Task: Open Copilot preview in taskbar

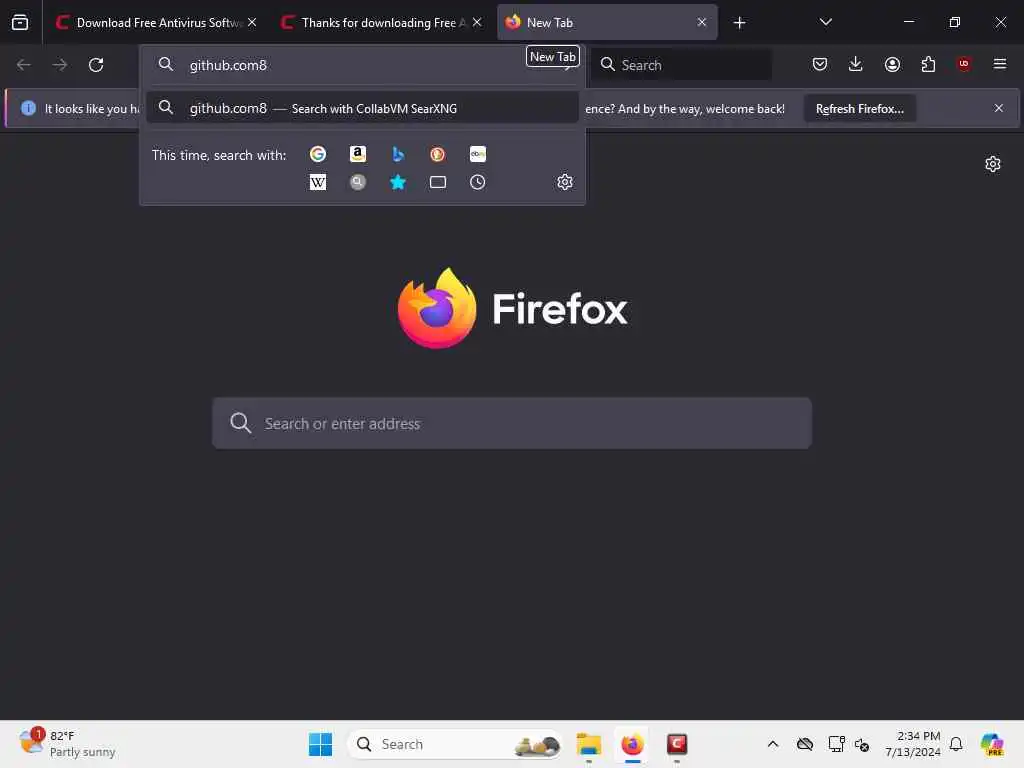Action: click(x=991, y=744)
